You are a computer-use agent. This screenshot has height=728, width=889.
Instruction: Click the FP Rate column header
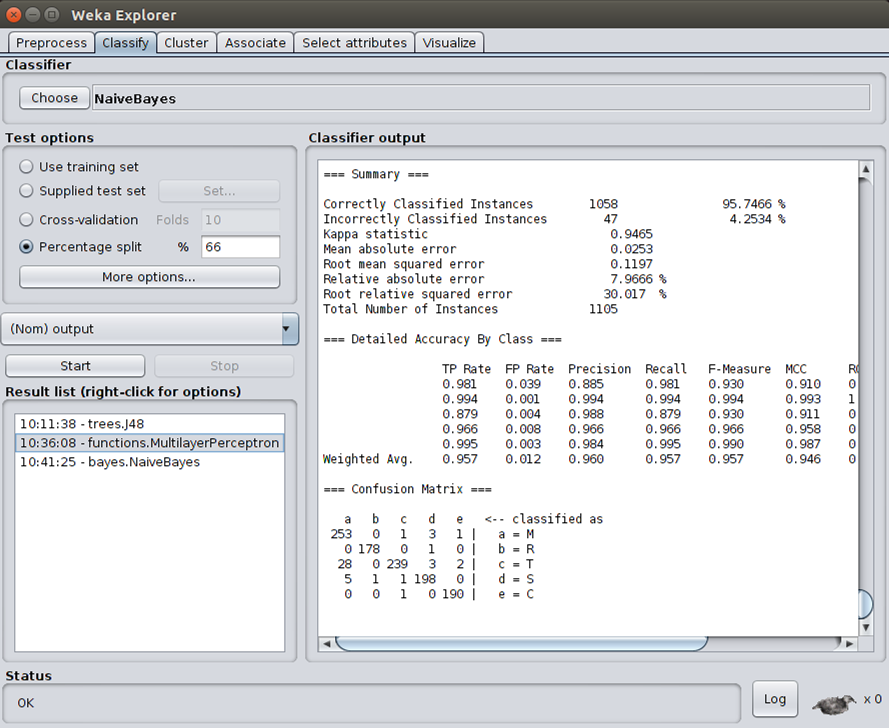[529, 369]
